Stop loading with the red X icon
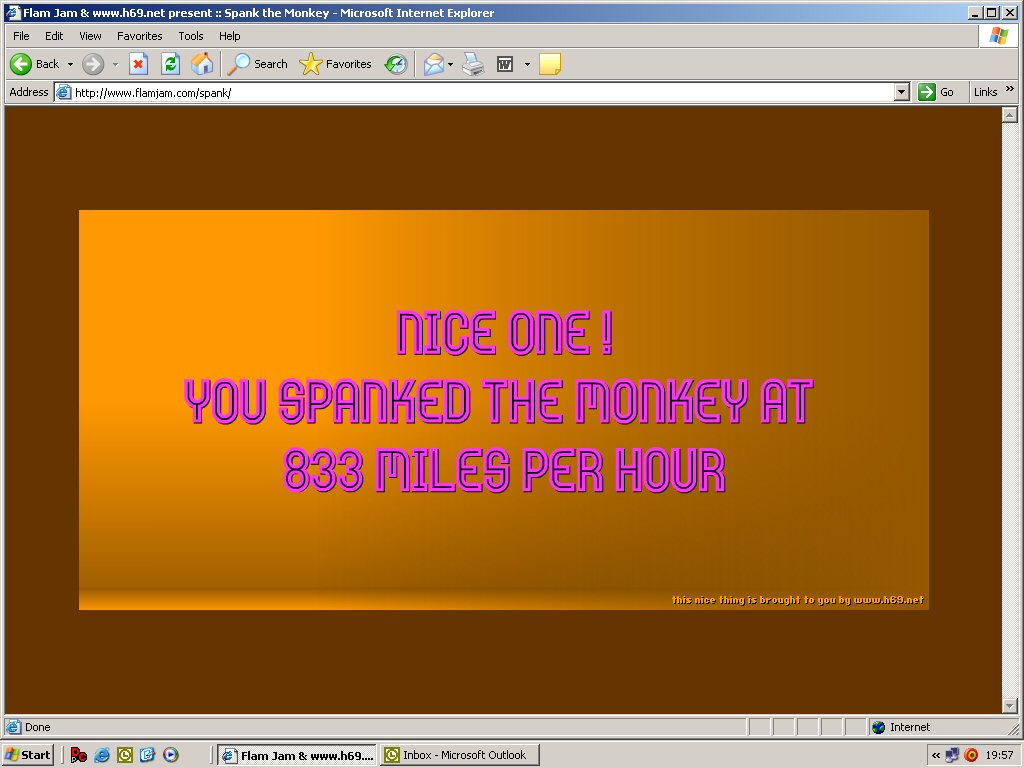 coord(138,64)
